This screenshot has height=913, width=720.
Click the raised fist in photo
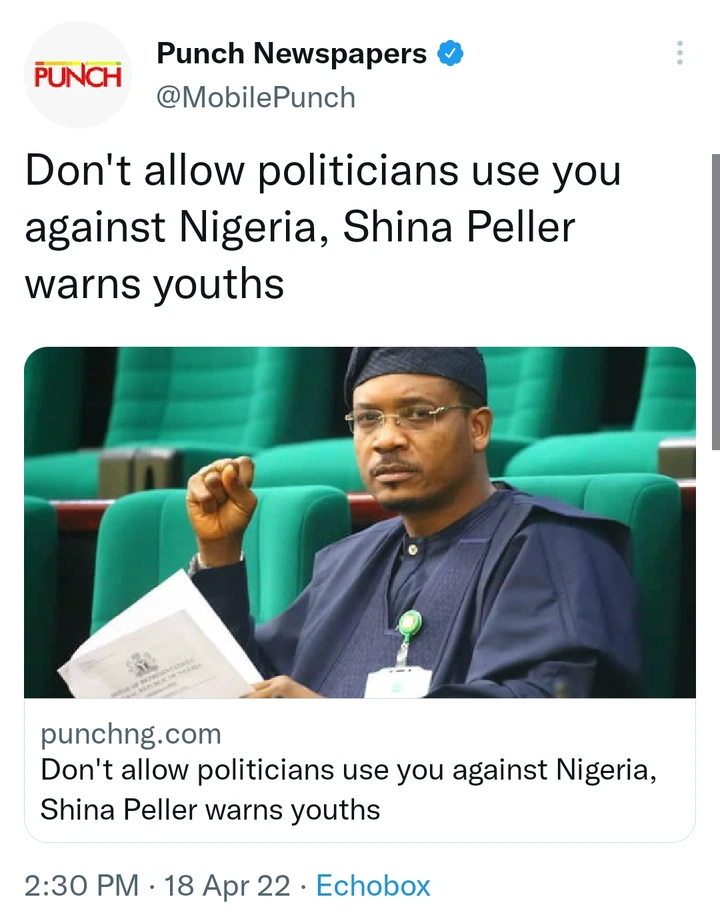click(222, 501)
